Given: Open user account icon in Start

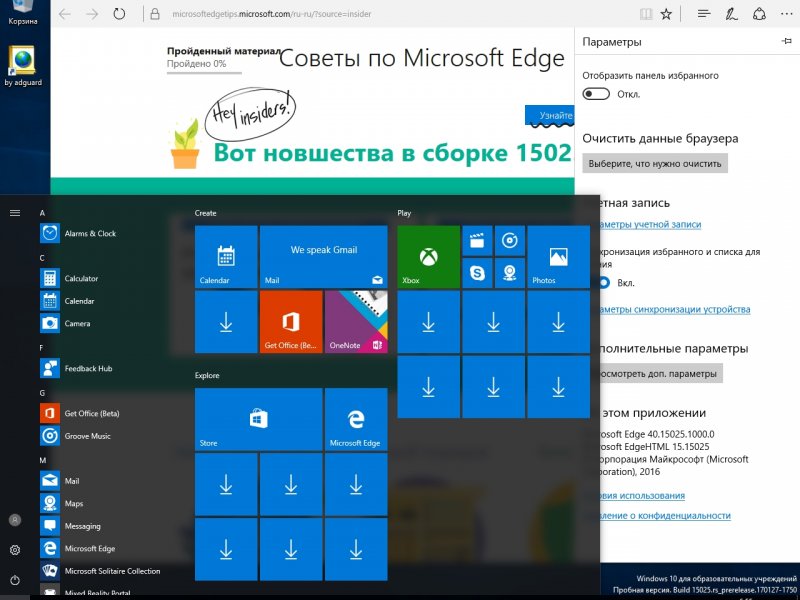Looking at the screenshot, I should 15,520.
